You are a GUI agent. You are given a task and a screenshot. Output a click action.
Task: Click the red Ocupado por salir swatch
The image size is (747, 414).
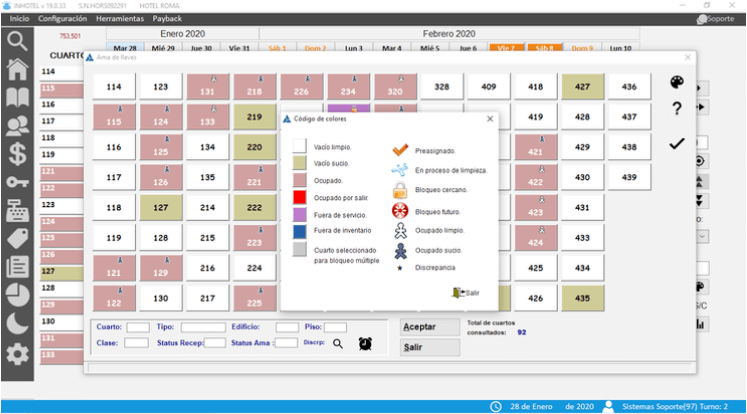(x=299, y=198)
